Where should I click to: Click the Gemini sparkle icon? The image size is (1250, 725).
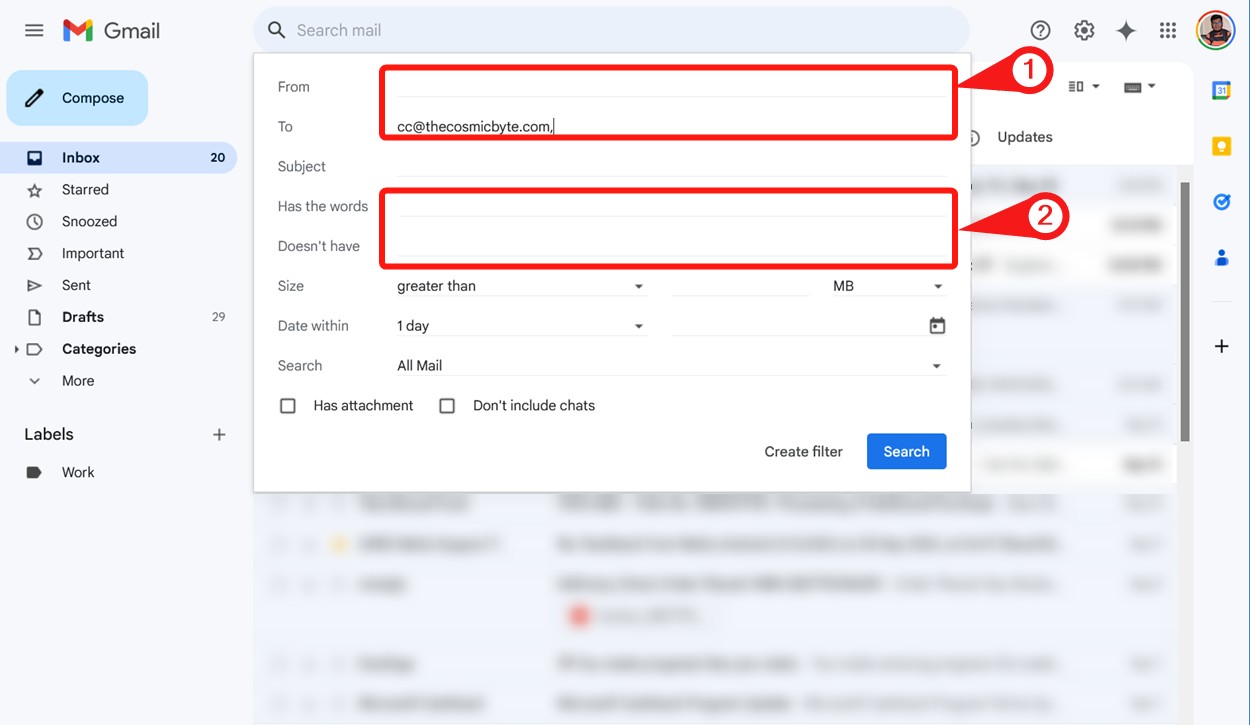1126,30
